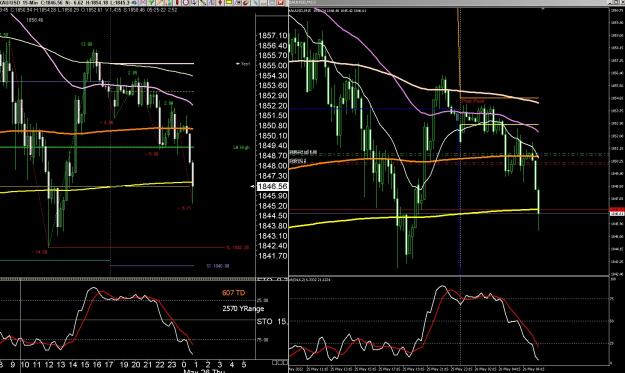Click the 1855.46 label near left chart top
625x373 pixels.
tap(35, 20)
